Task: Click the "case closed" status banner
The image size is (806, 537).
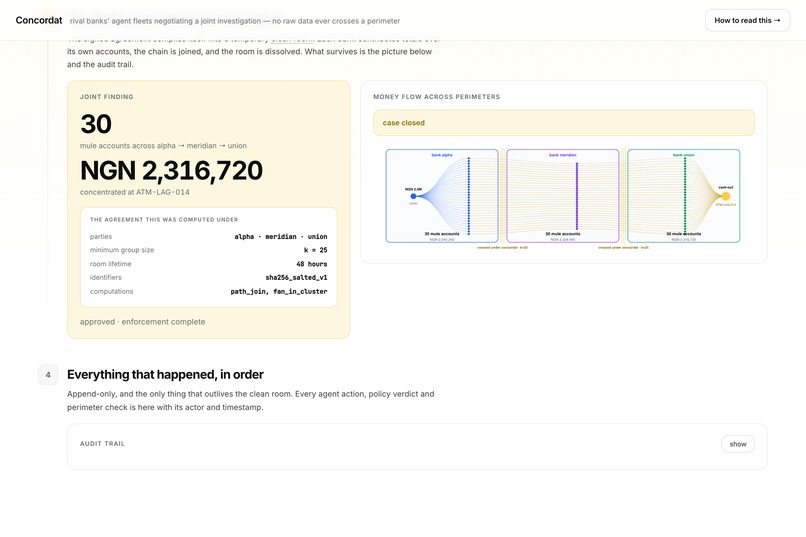Action: coord(564,123)
